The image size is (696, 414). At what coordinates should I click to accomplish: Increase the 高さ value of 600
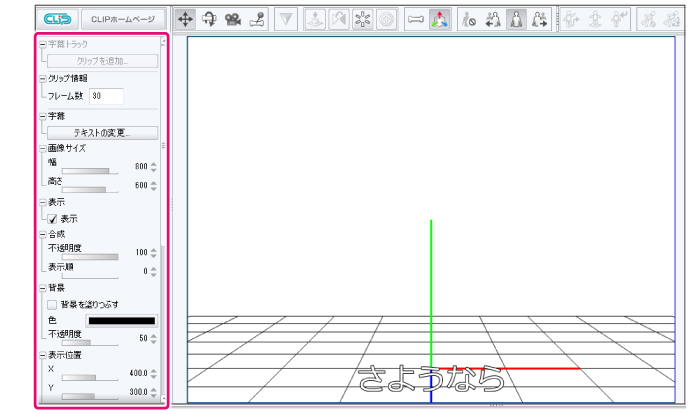click(x=154, y=183)
